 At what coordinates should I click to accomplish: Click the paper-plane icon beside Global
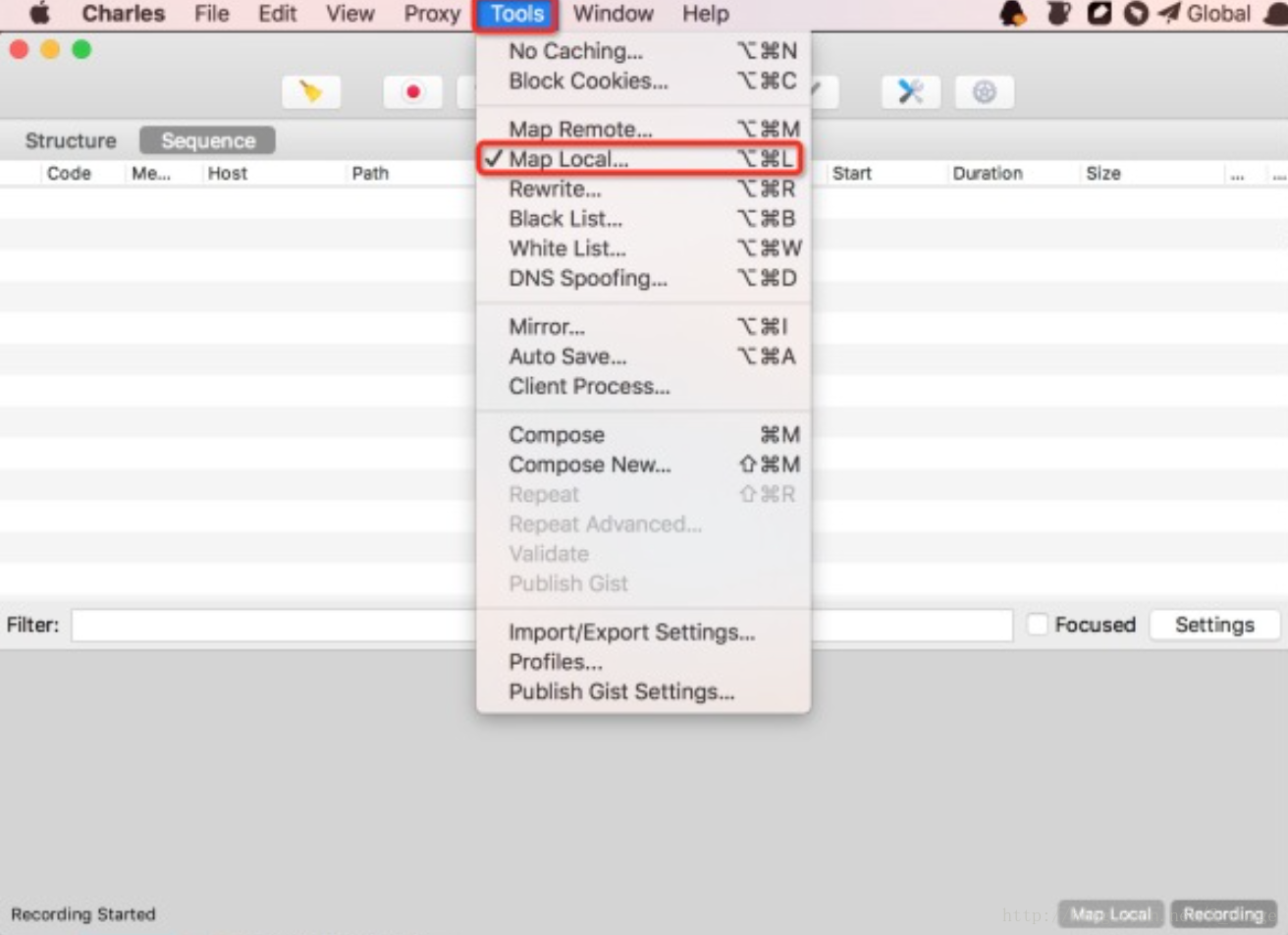tap(1168, 14)
